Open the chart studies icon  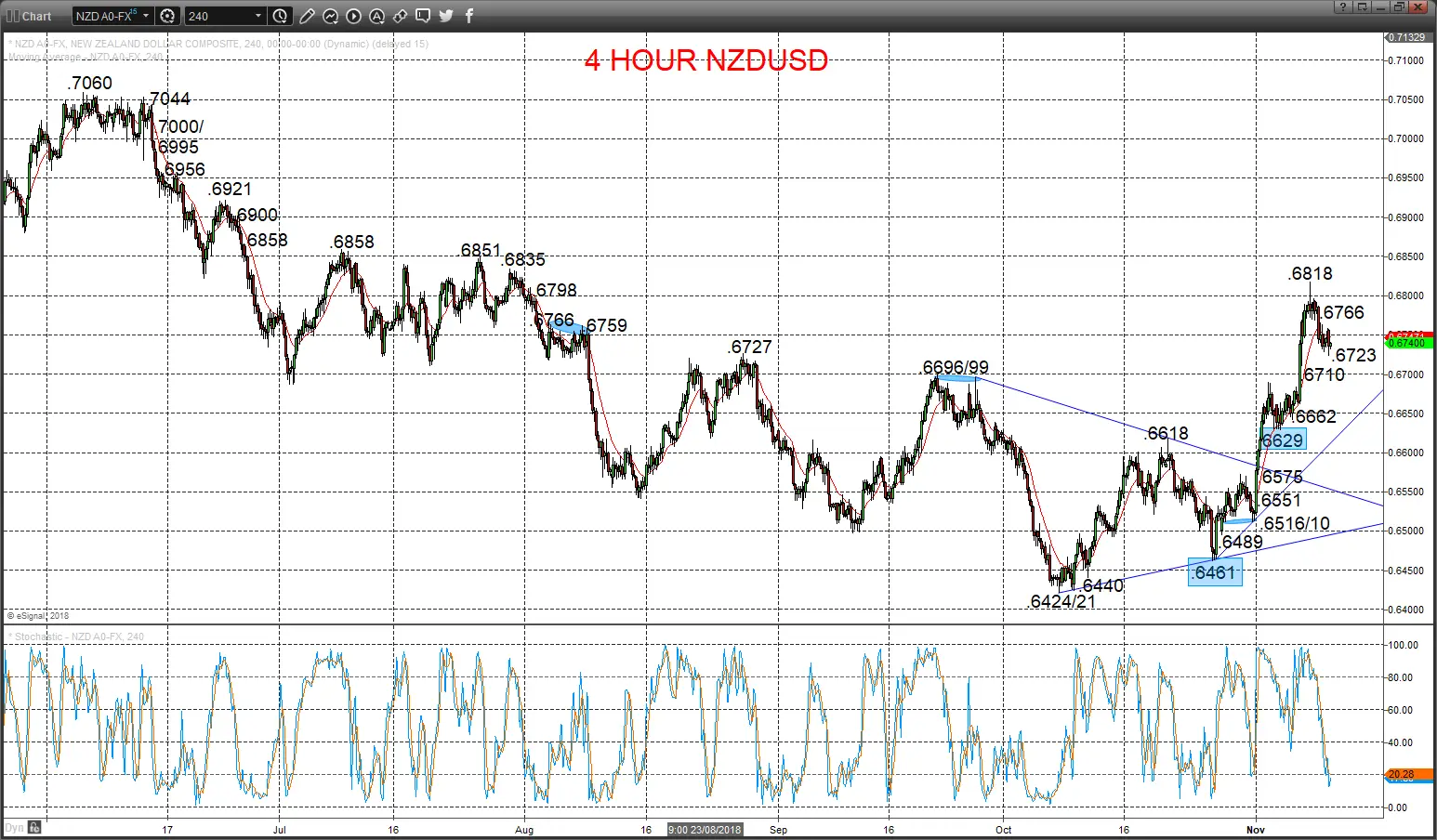[x=331, y=16]
